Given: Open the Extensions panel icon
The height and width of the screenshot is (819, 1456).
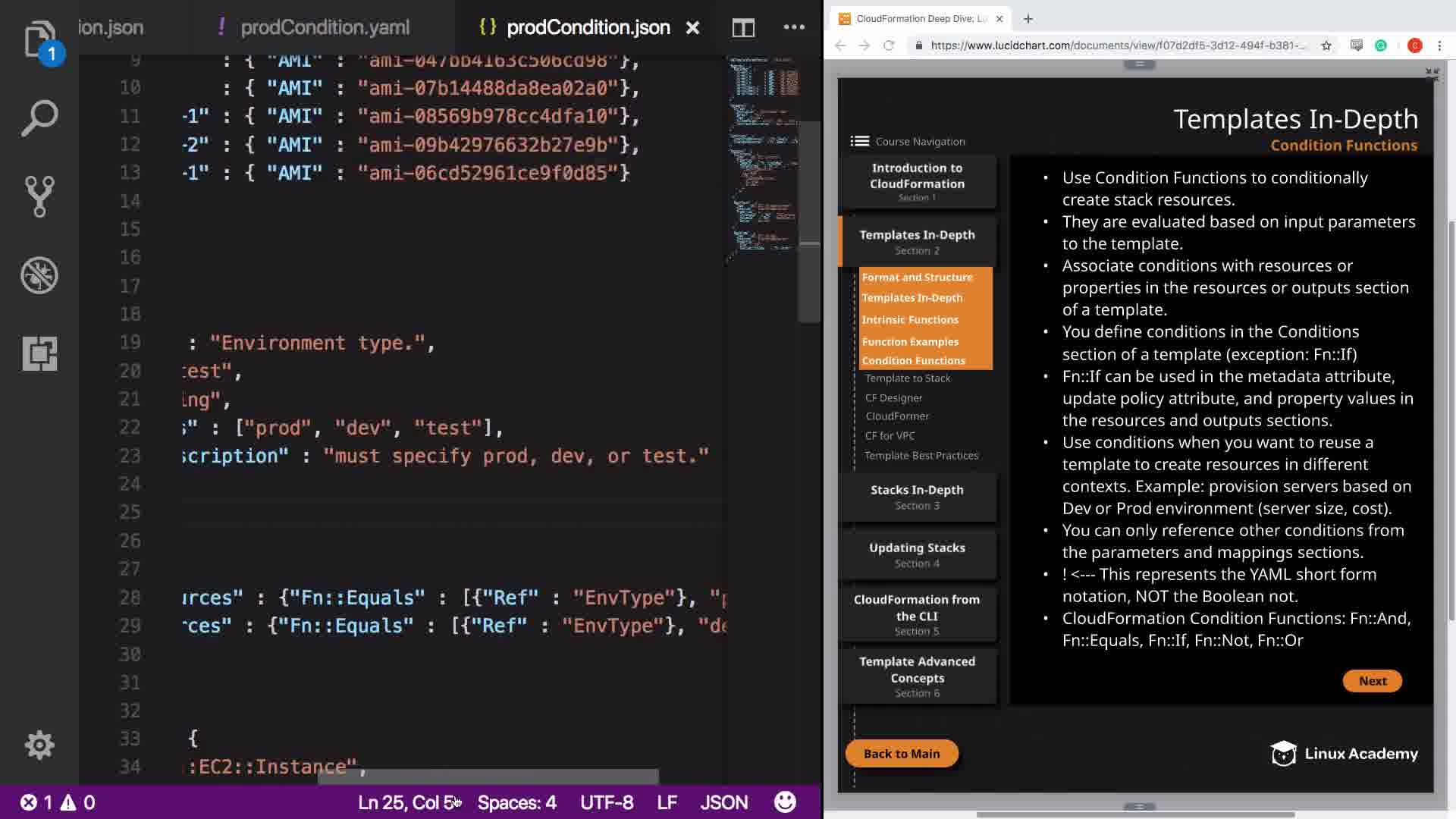Looking at the screenshot, I should [x=39, y=353].
